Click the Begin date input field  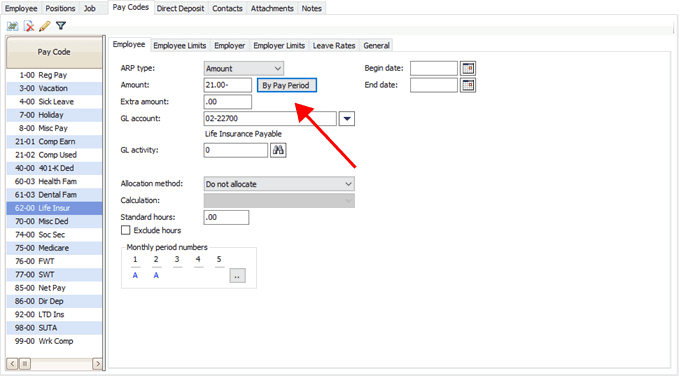(x=434, y=68)
